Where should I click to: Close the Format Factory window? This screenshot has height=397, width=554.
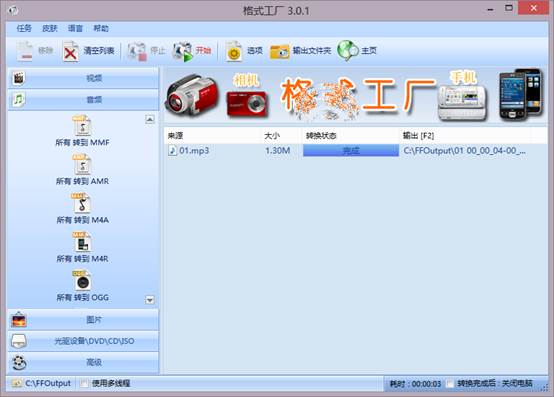point(534,8)
